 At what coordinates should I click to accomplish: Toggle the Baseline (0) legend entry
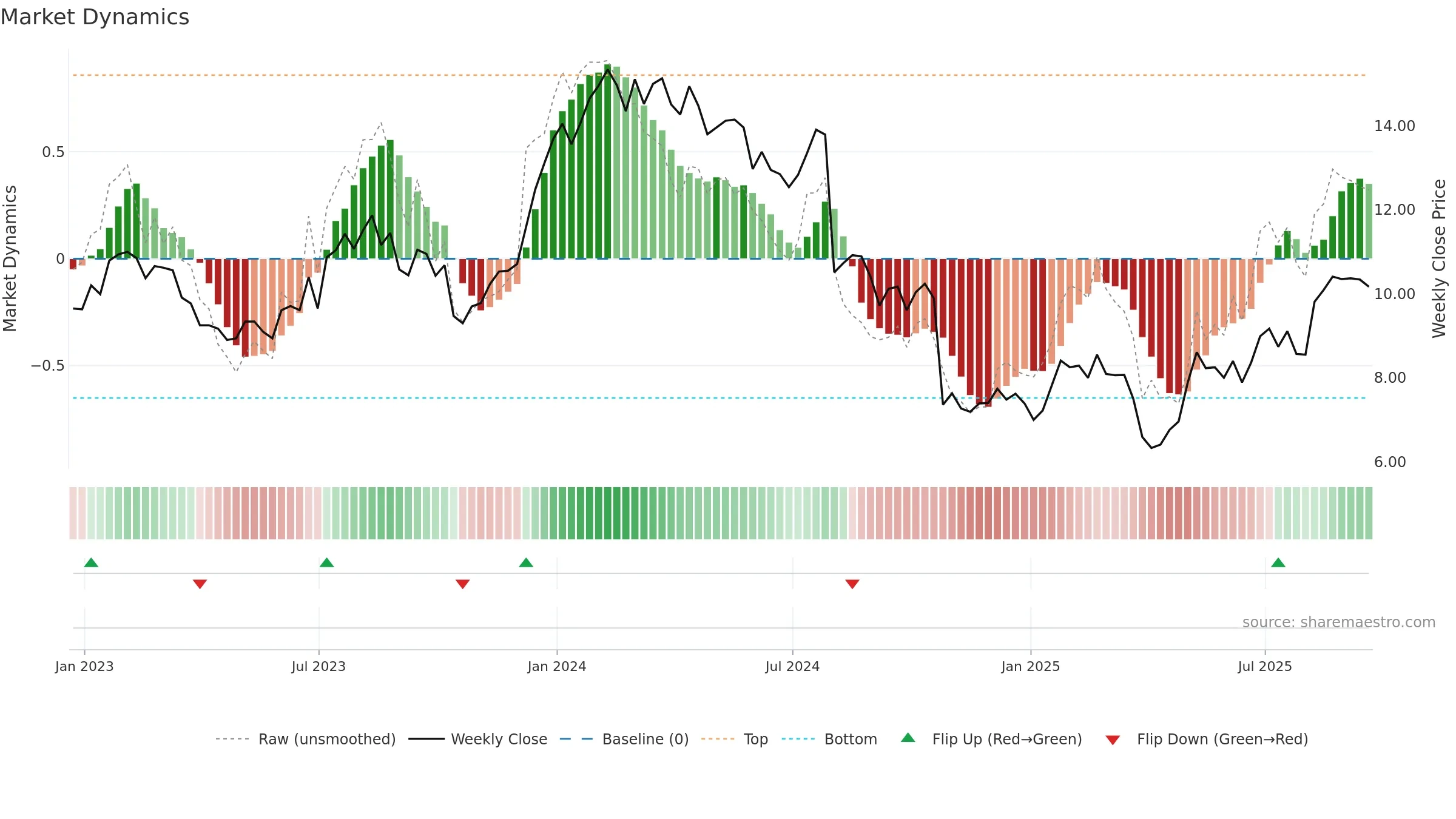(x=624, y=739)
